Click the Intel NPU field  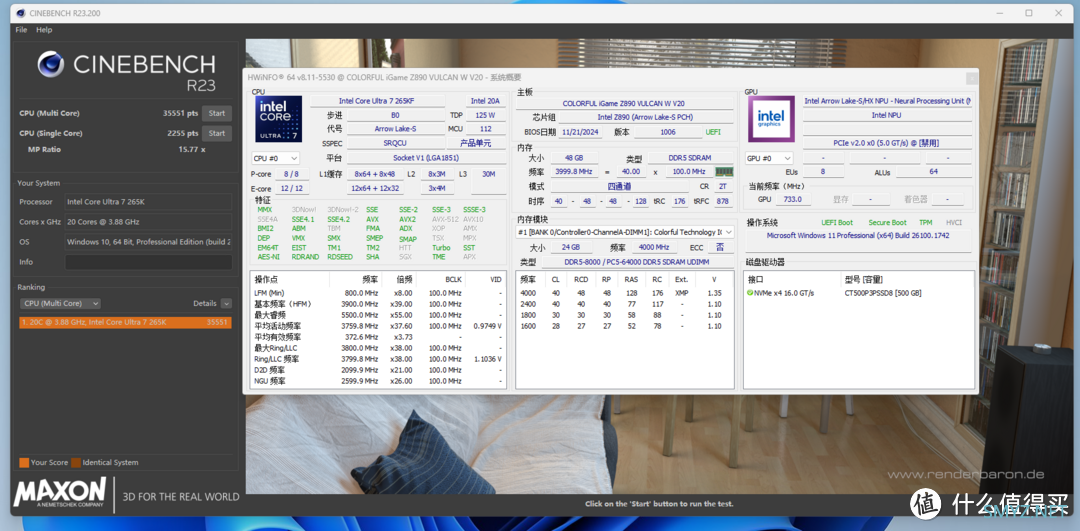[x=887, y=115]
